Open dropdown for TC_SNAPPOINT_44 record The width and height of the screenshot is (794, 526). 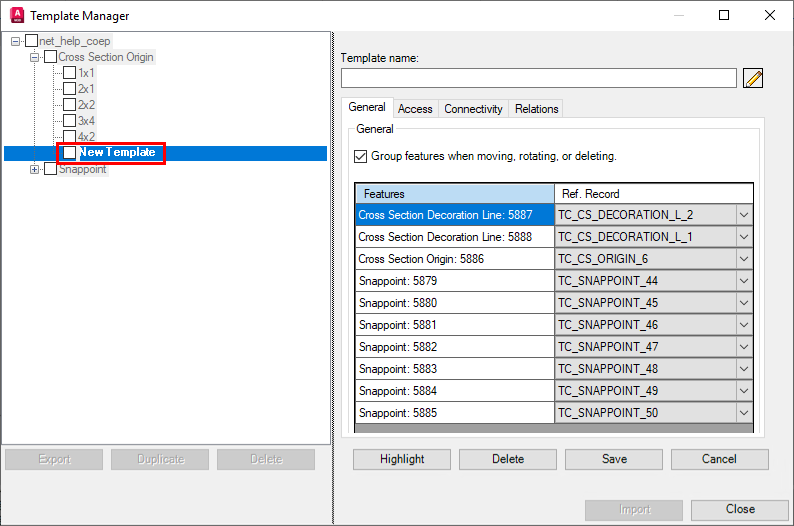[x=743, y=281]
